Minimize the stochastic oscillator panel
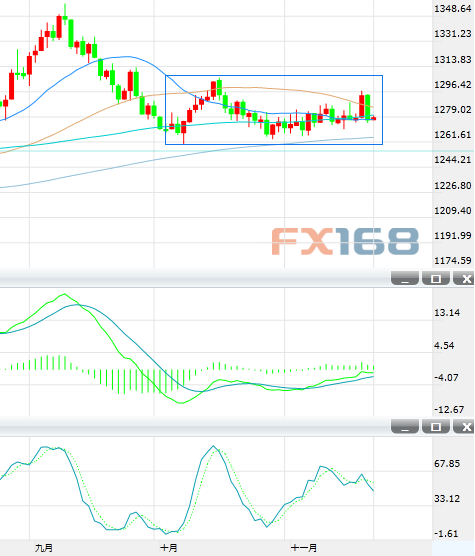The image size is (475, 556). point(405,427)
